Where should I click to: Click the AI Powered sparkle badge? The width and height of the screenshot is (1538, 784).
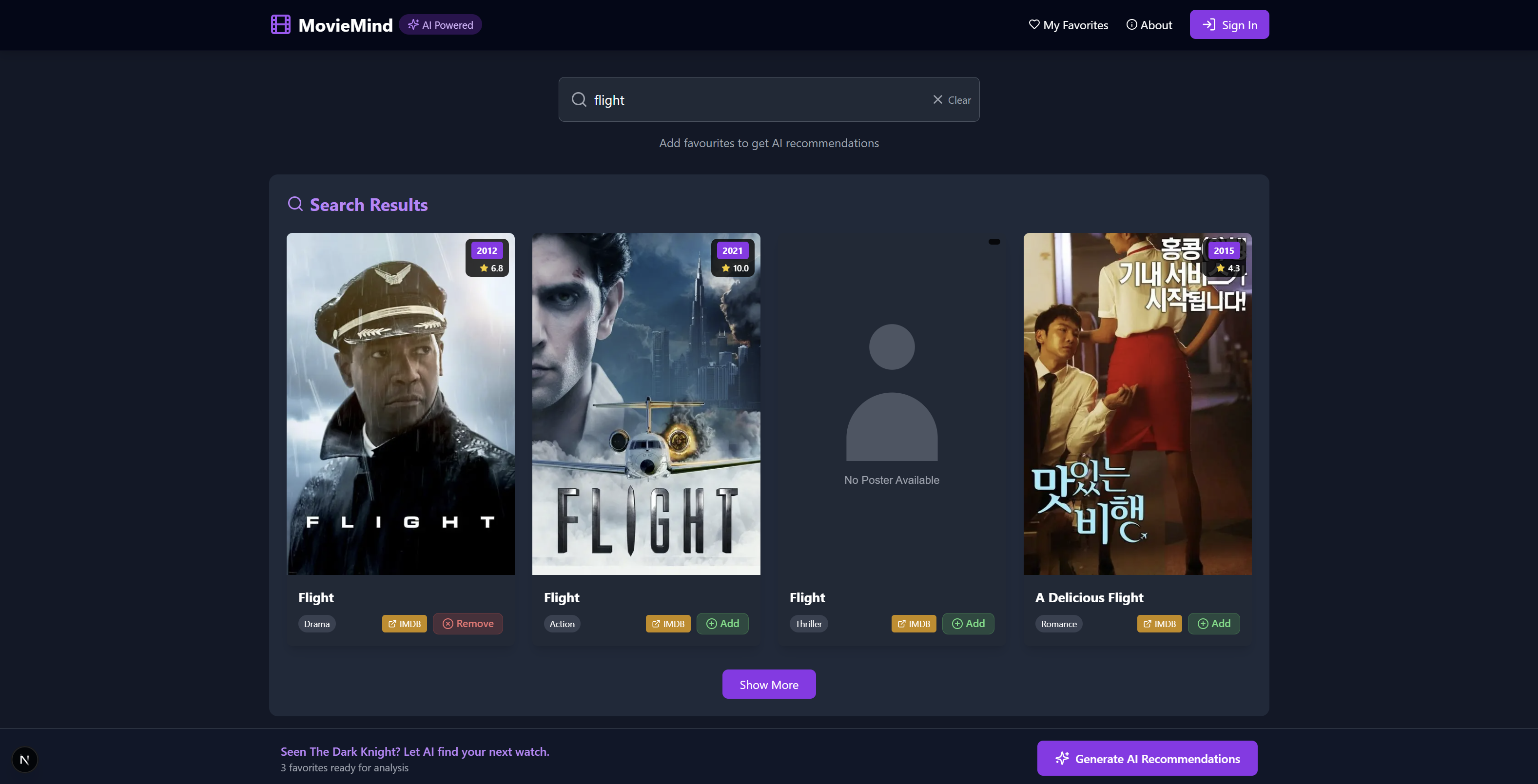coord(440,25)
